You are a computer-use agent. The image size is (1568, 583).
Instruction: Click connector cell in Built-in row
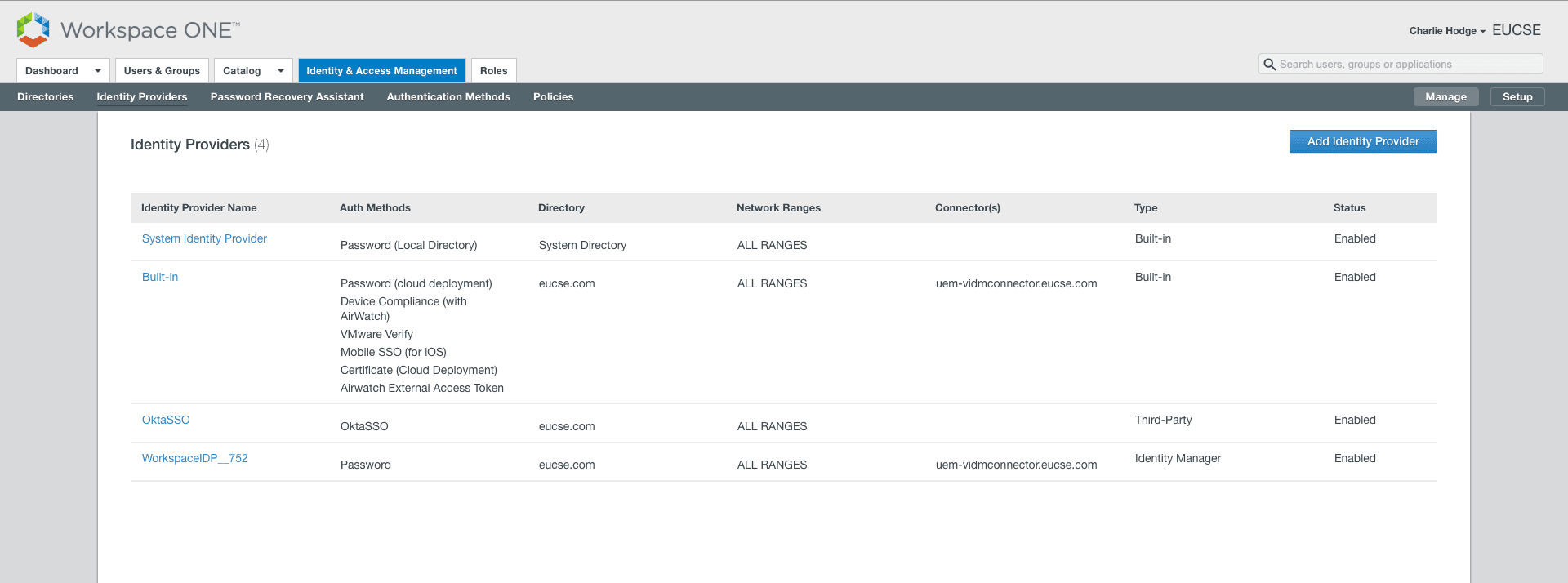pyautogui.click(x=1017, y=284)
